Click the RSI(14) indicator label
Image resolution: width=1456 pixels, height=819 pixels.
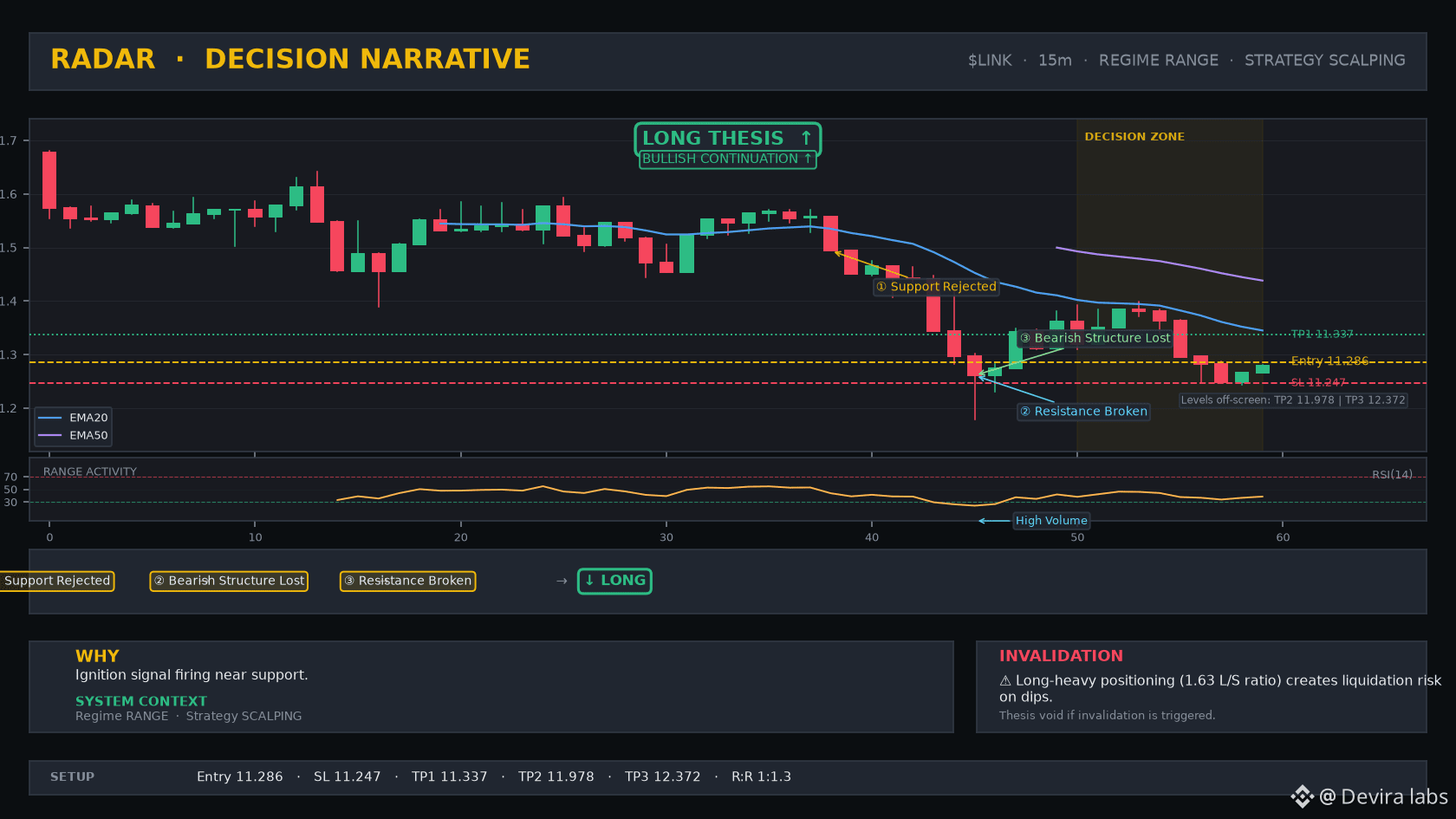[1392, 474]
